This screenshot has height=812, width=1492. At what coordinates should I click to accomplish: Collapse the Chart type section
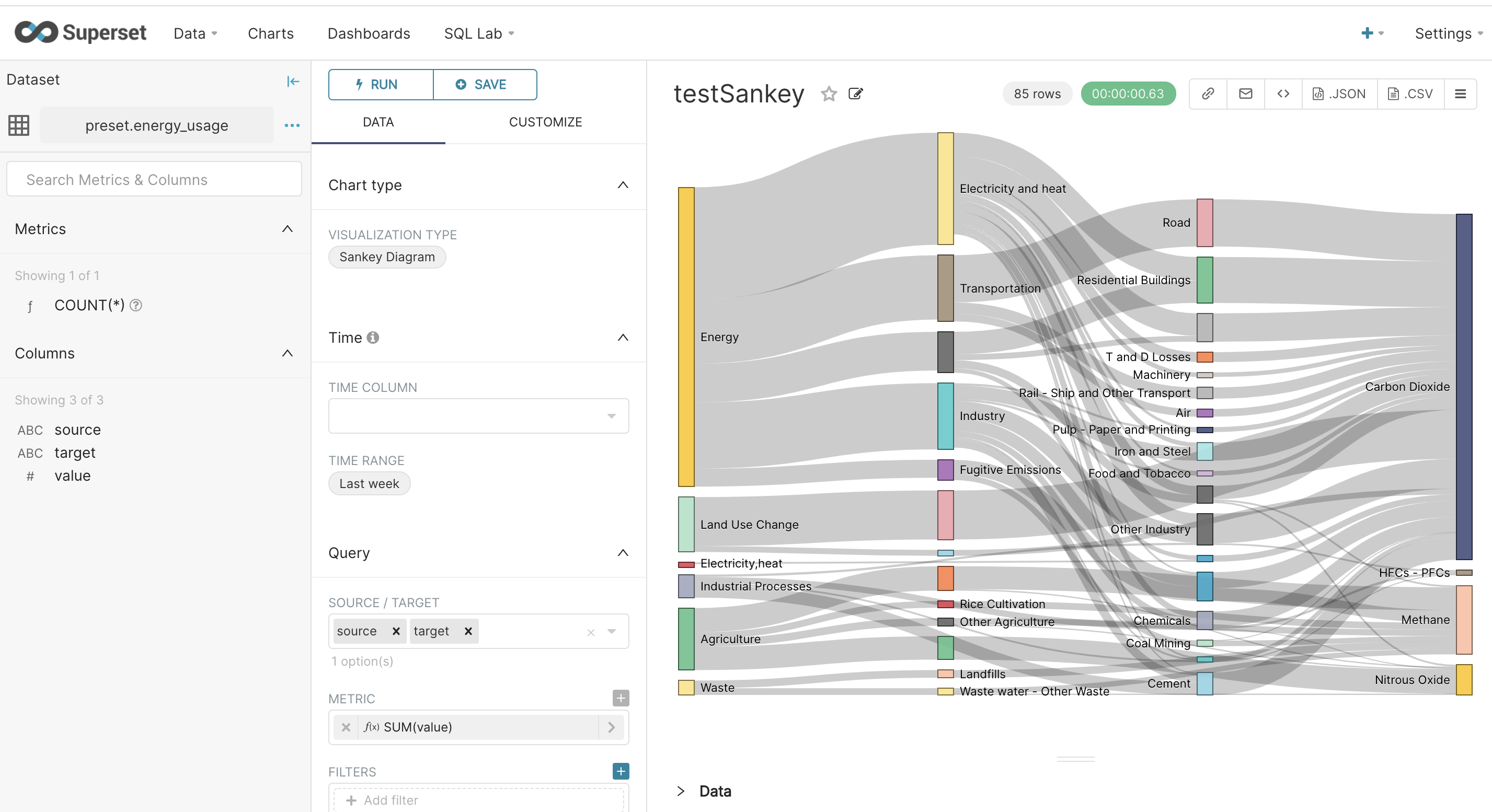(623, 185)
